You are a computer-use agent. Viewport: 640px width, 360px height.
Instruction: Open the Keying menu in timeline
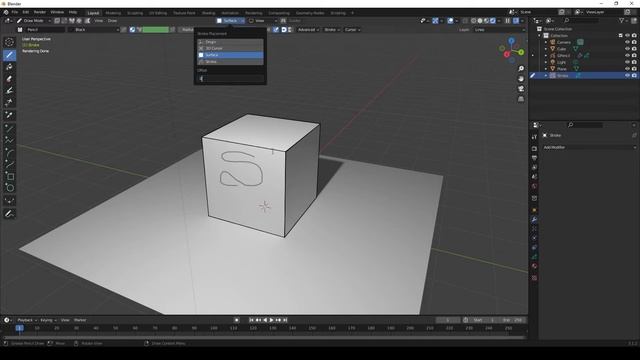[48, 320]
